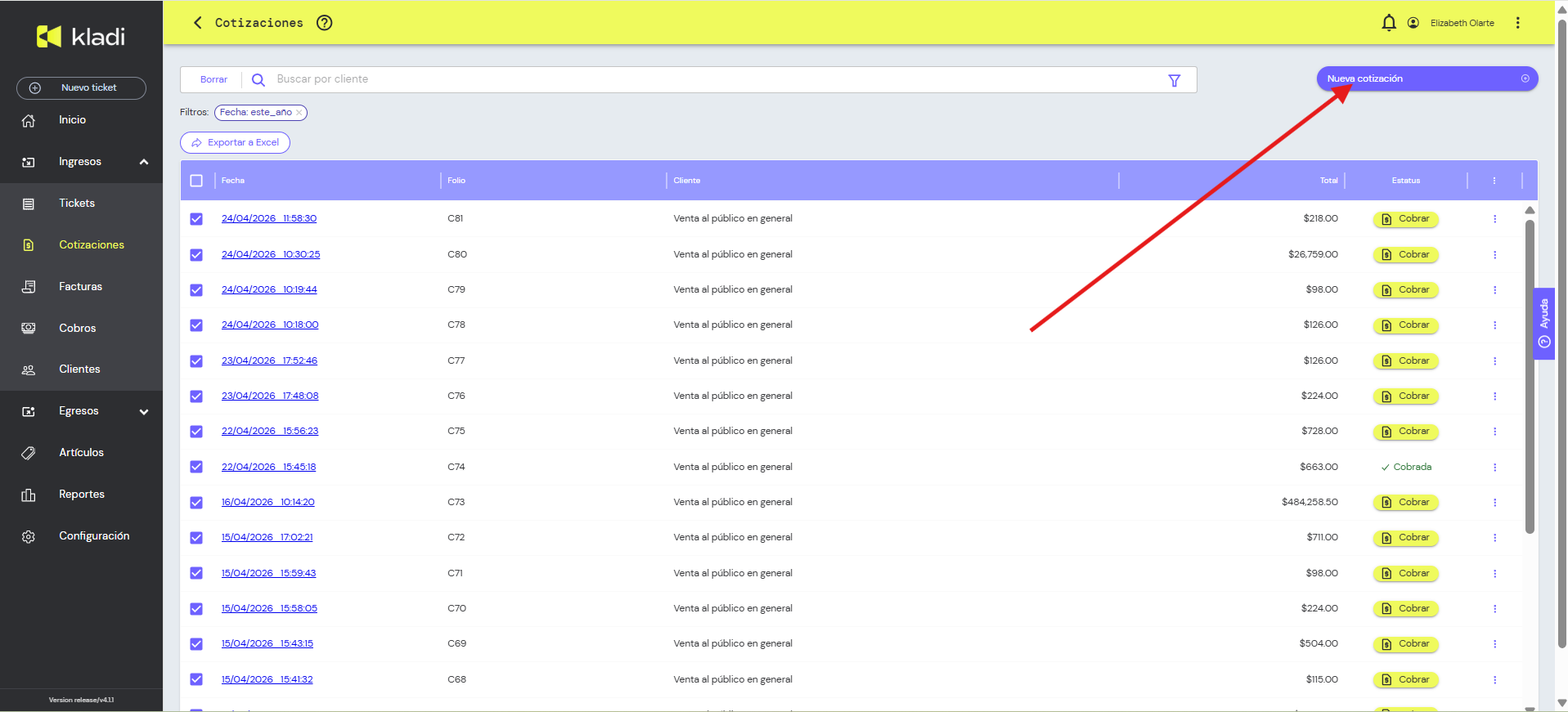The height and width of the screenshot is (712, 1568).
Task: Uncheck the row for folio C80
Action: point(196,255)
